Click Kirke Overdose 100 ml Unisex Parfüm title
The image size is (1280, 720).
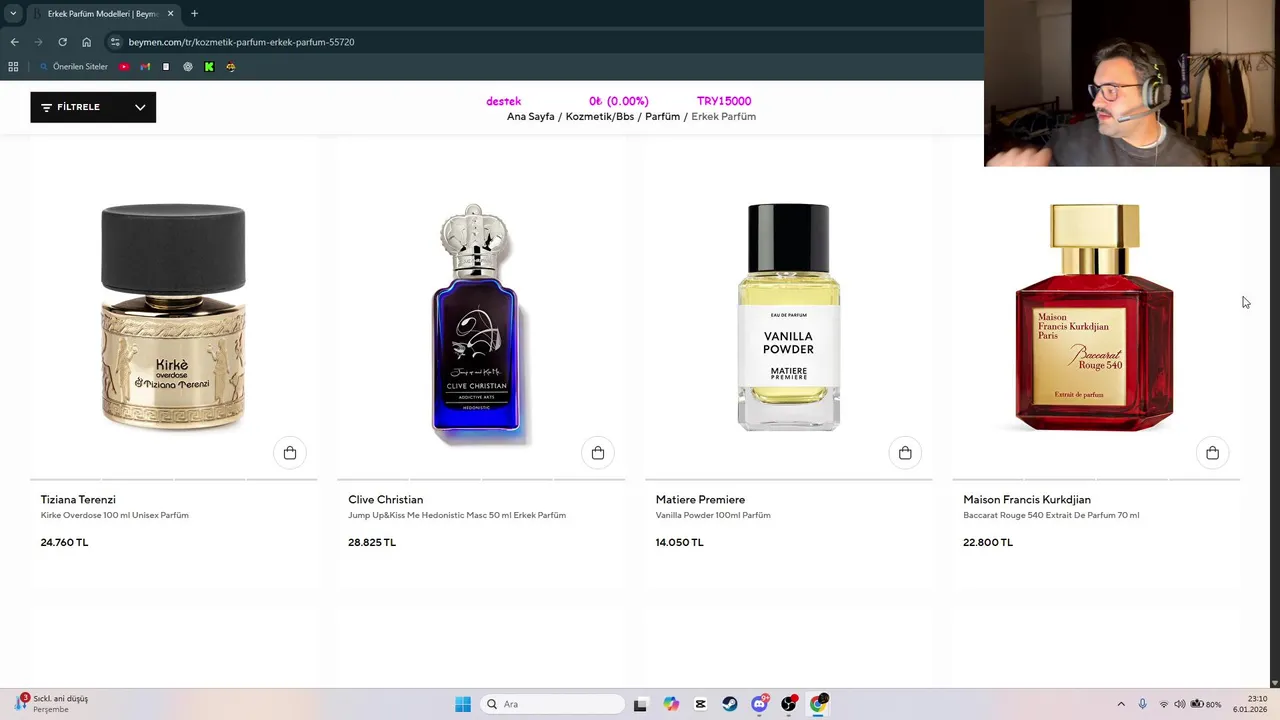[114, 515]
